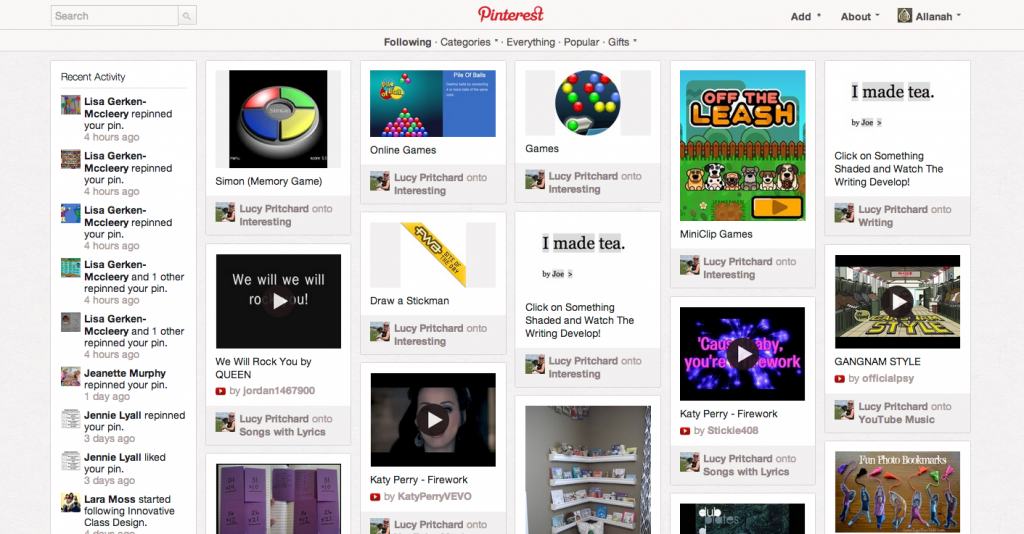This screenshot has width=1024, height=534.
Task: Click Lucy Pritchard avatar under Simon game
Action: click(x=225, y=212)
